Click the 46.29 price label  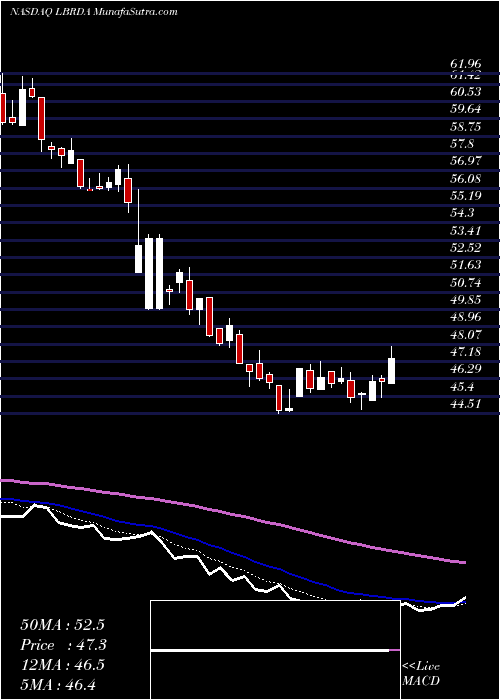pyautogui.click(x=466, y=369)
